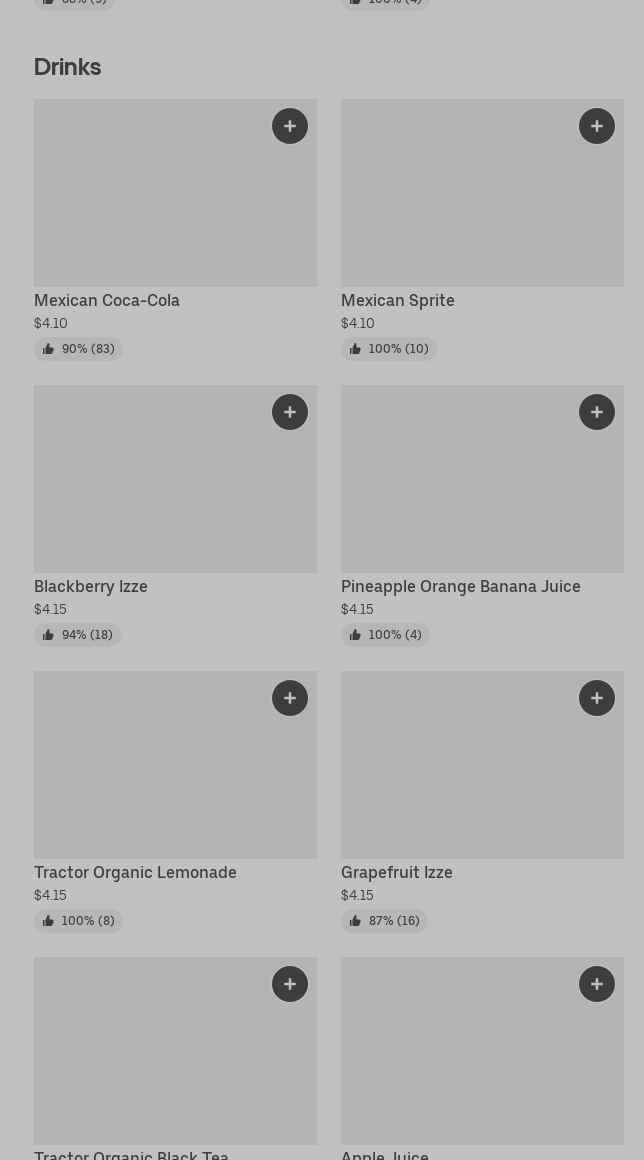Screen dimensions: 644x1160
Task: Select Pineapple Orange Banana Juice title
Action: [460, 586]
